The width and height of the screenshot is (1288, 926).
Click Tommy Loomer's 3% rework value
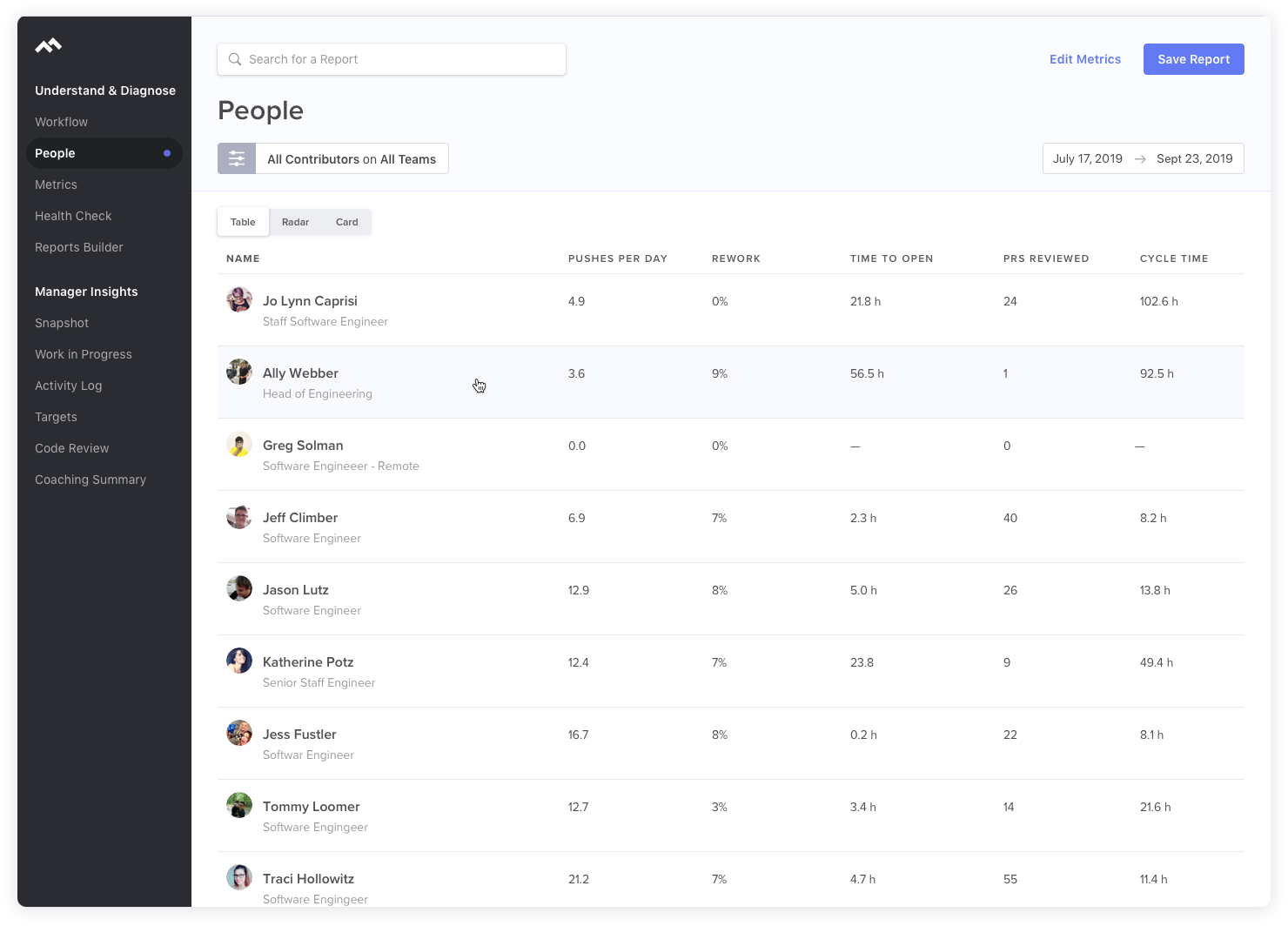(x=720, y=807)
